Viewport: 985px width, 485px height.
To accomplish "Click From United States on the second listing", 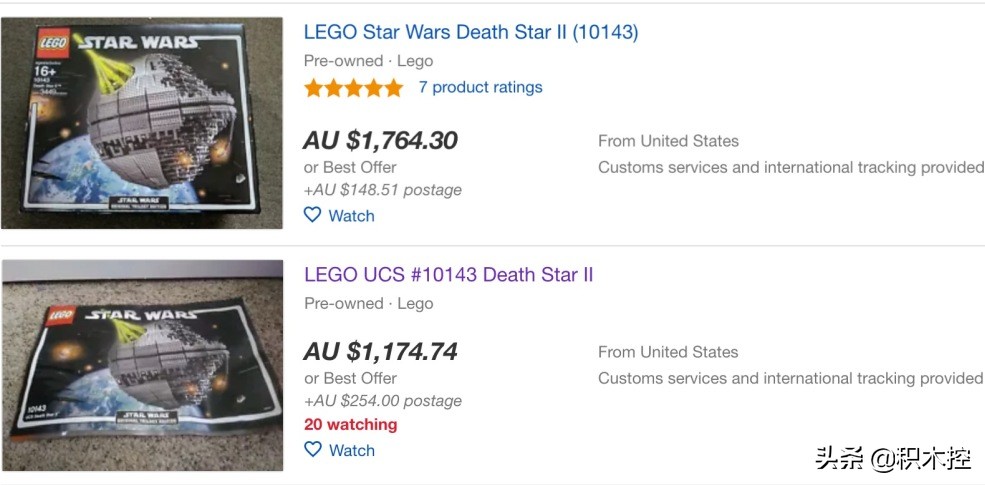I will coord(668,352).
